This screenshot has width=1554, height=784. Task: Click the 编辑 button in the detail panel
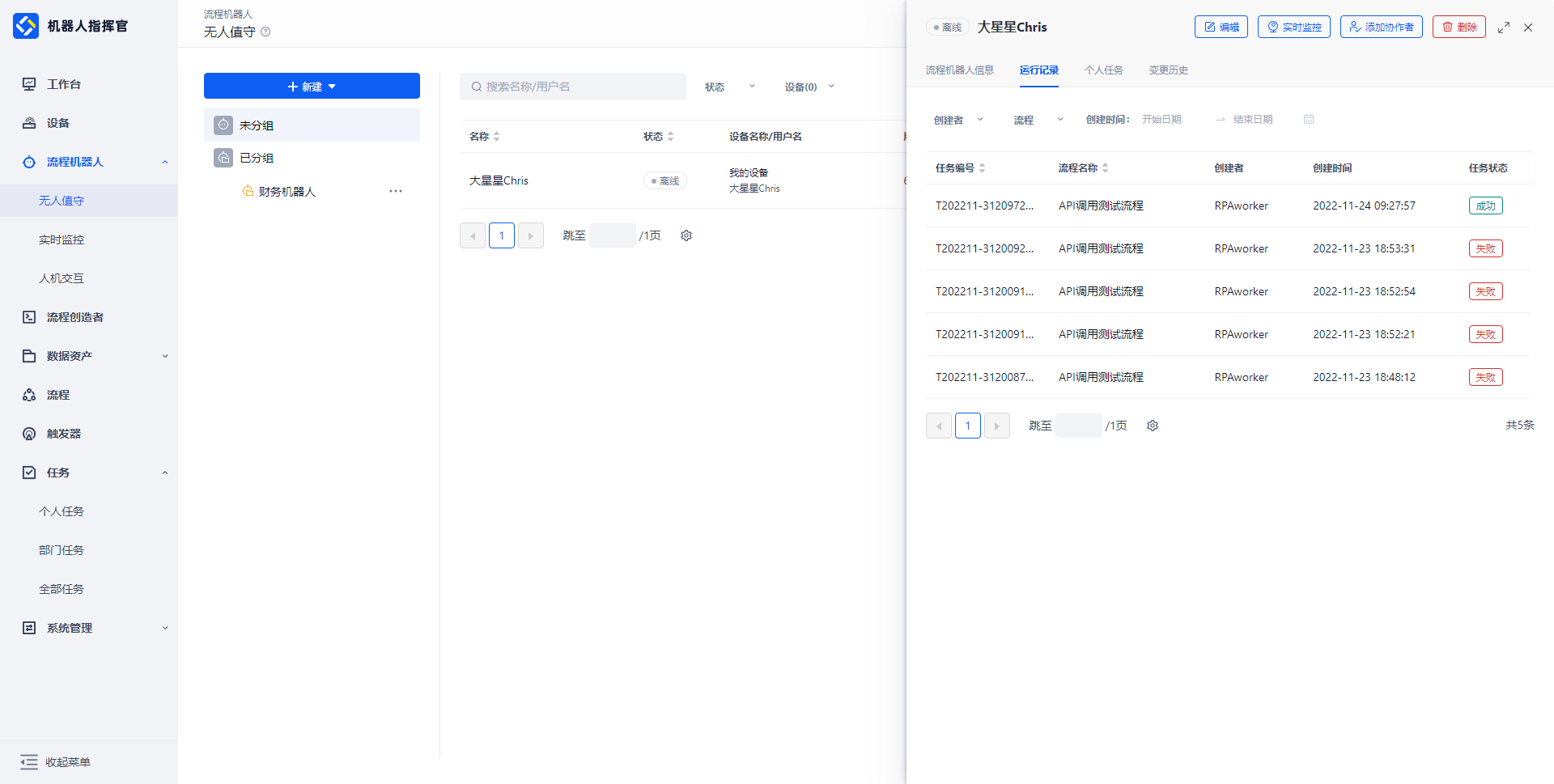tap(1221, 27)
